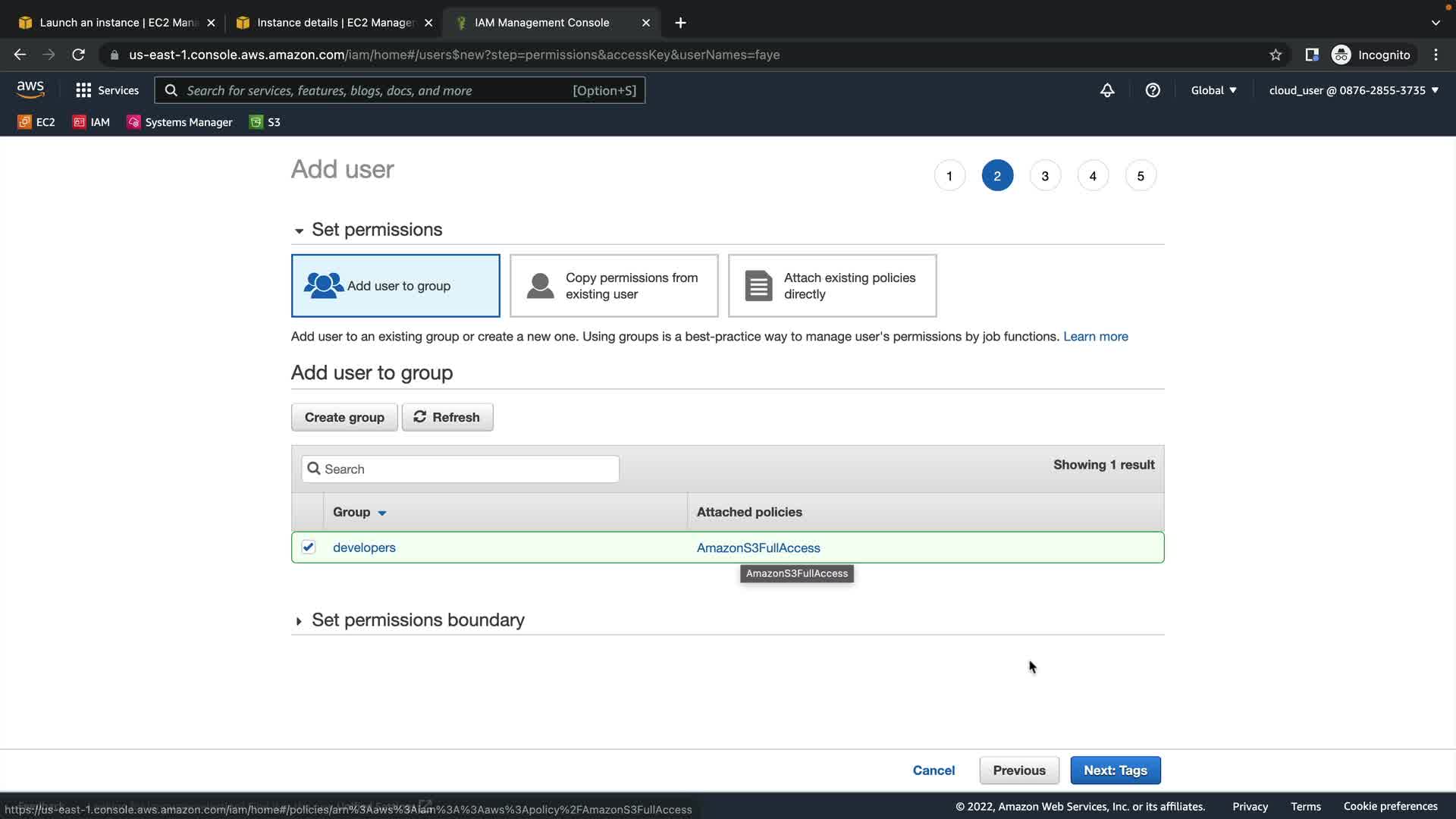Click the Next: Tags button

[x=1115, y=770]
